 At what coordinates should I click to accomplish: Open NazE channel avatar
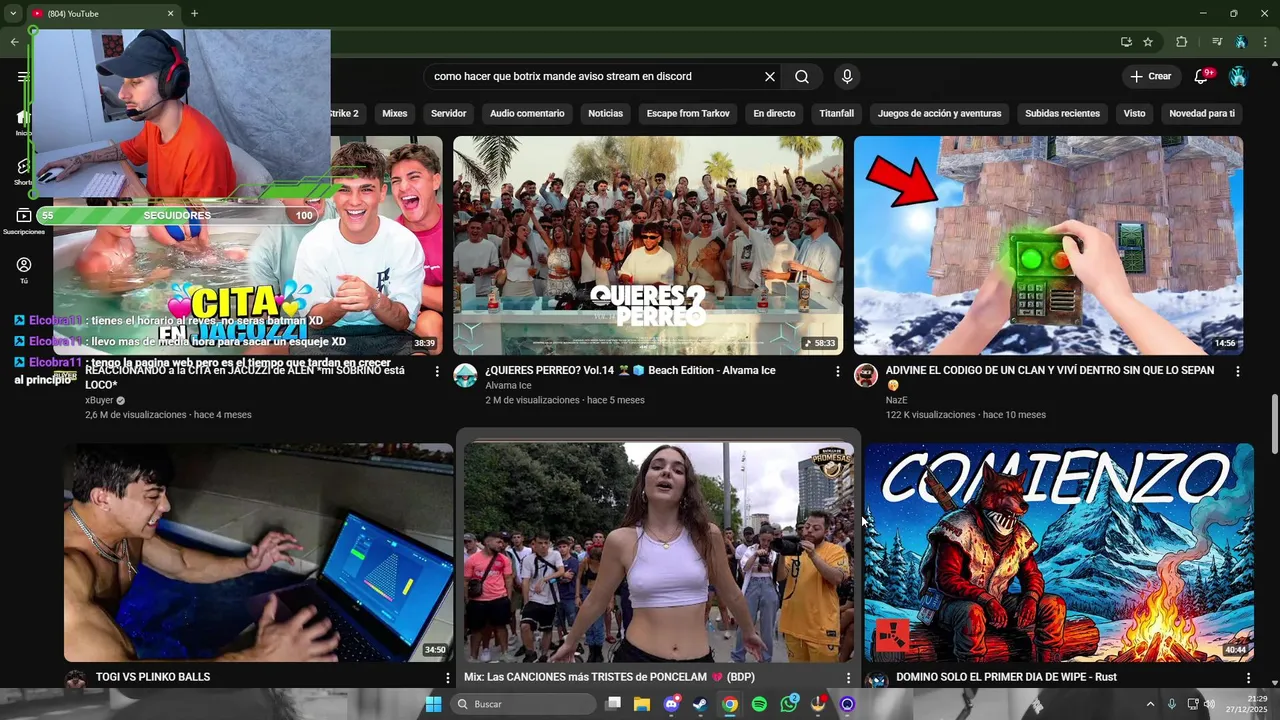coord(866,375)
